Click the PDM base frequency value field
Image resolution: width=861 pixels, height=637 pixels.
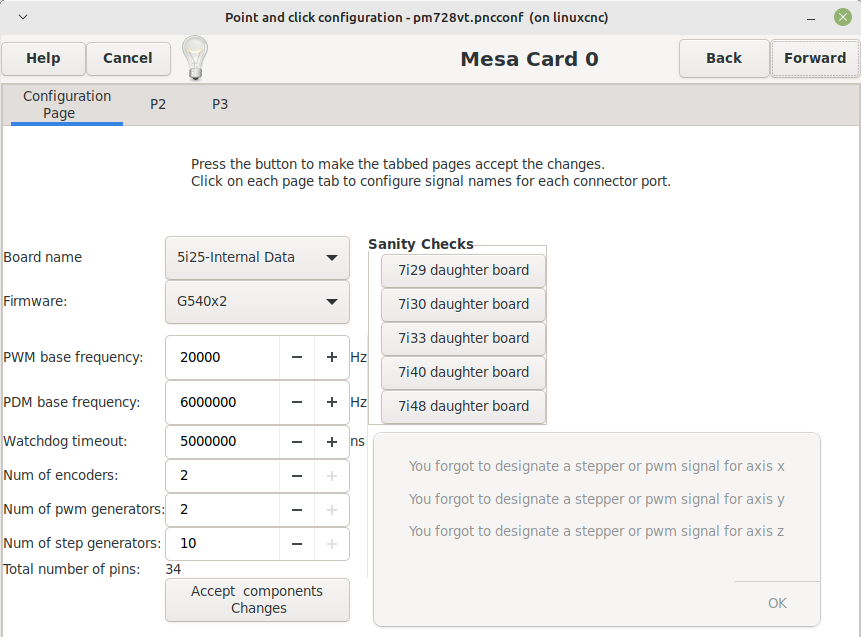222,403
